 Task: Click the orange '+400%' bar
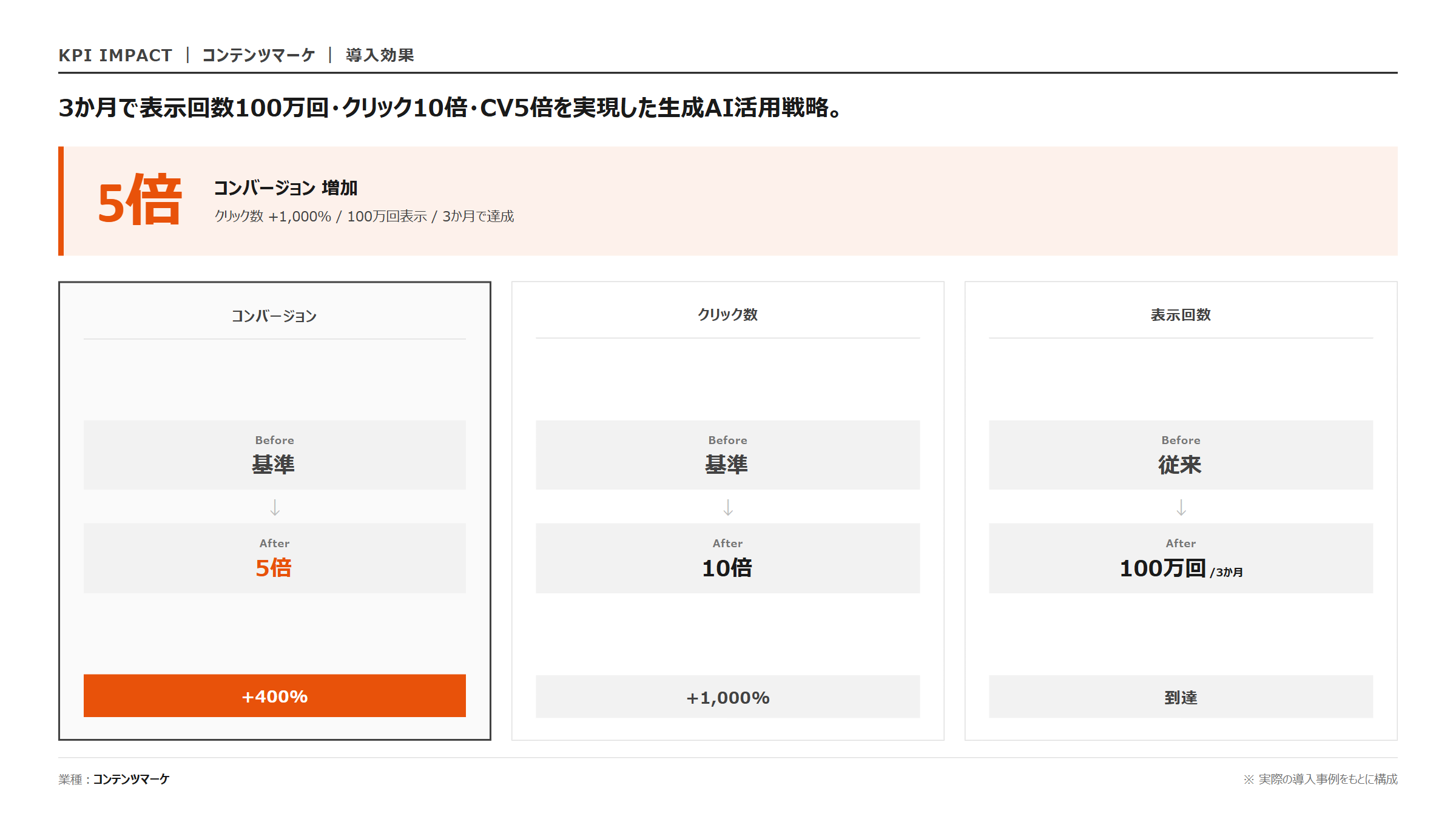tap(275, 696)
